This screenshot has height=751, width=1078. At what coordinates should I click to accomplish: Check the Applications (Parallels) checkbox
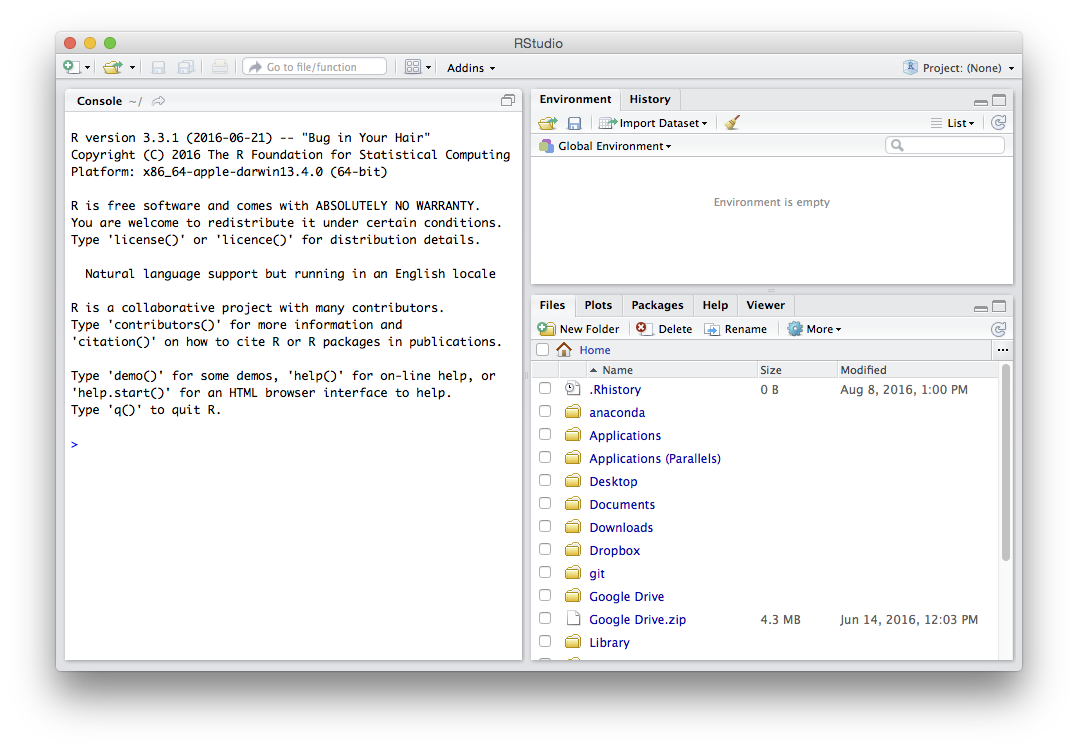[x=545, y=457]
